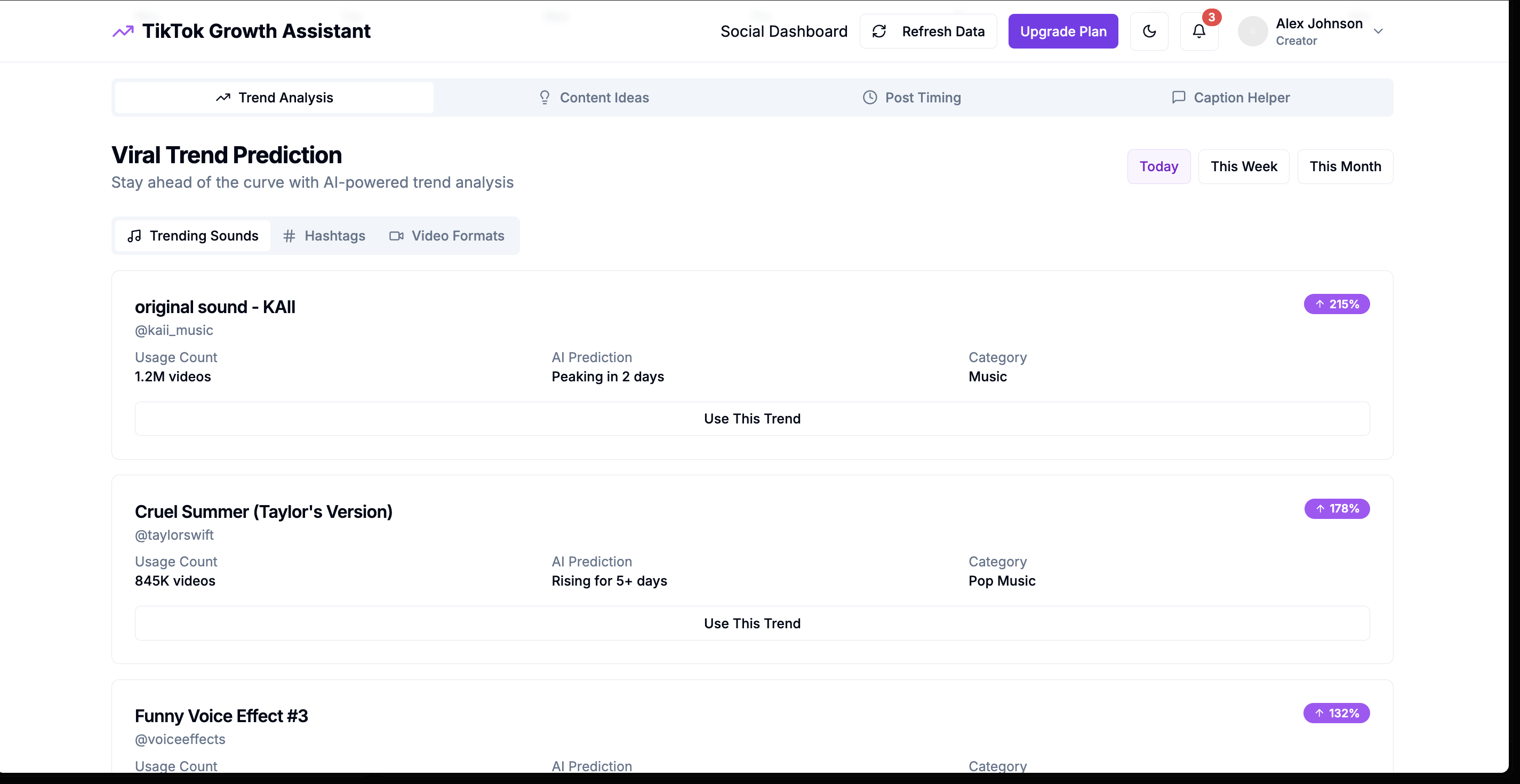The image size is (1520, 784).
Task: Filter trends by This Week
Action: 1244,166
